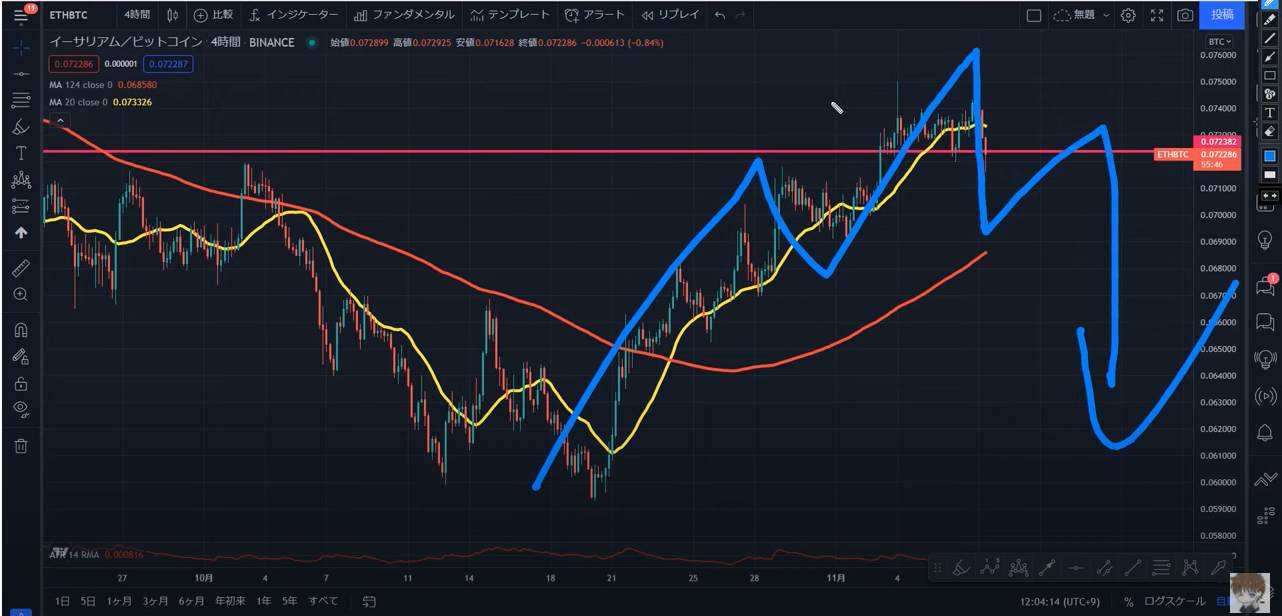Select the 5日 date range
The image size is (1282, 616).
pyautogui.click(x=88, y=602)
